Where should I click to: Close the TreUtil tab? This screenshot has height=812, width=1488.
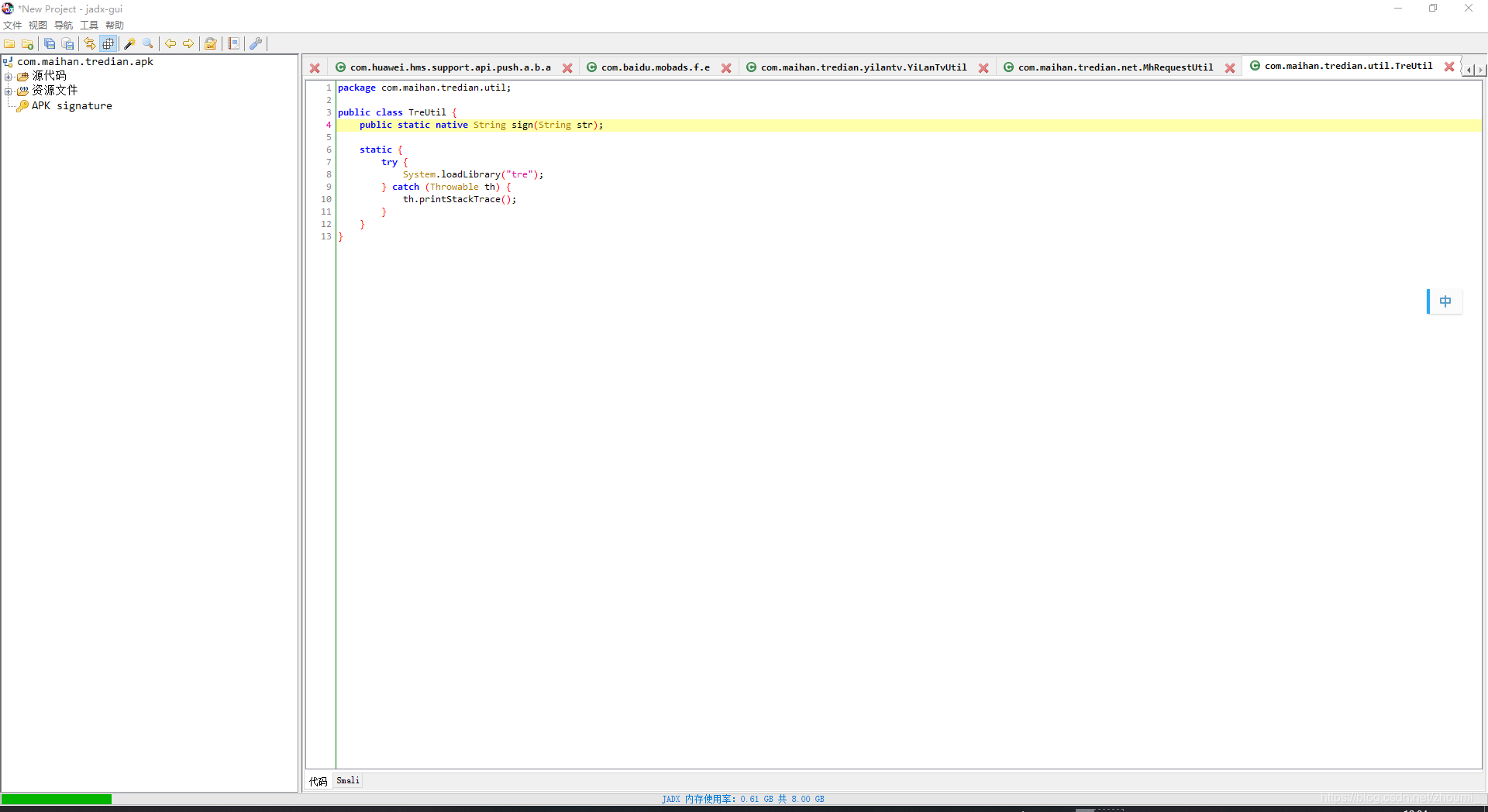(x=1449, y=67)
